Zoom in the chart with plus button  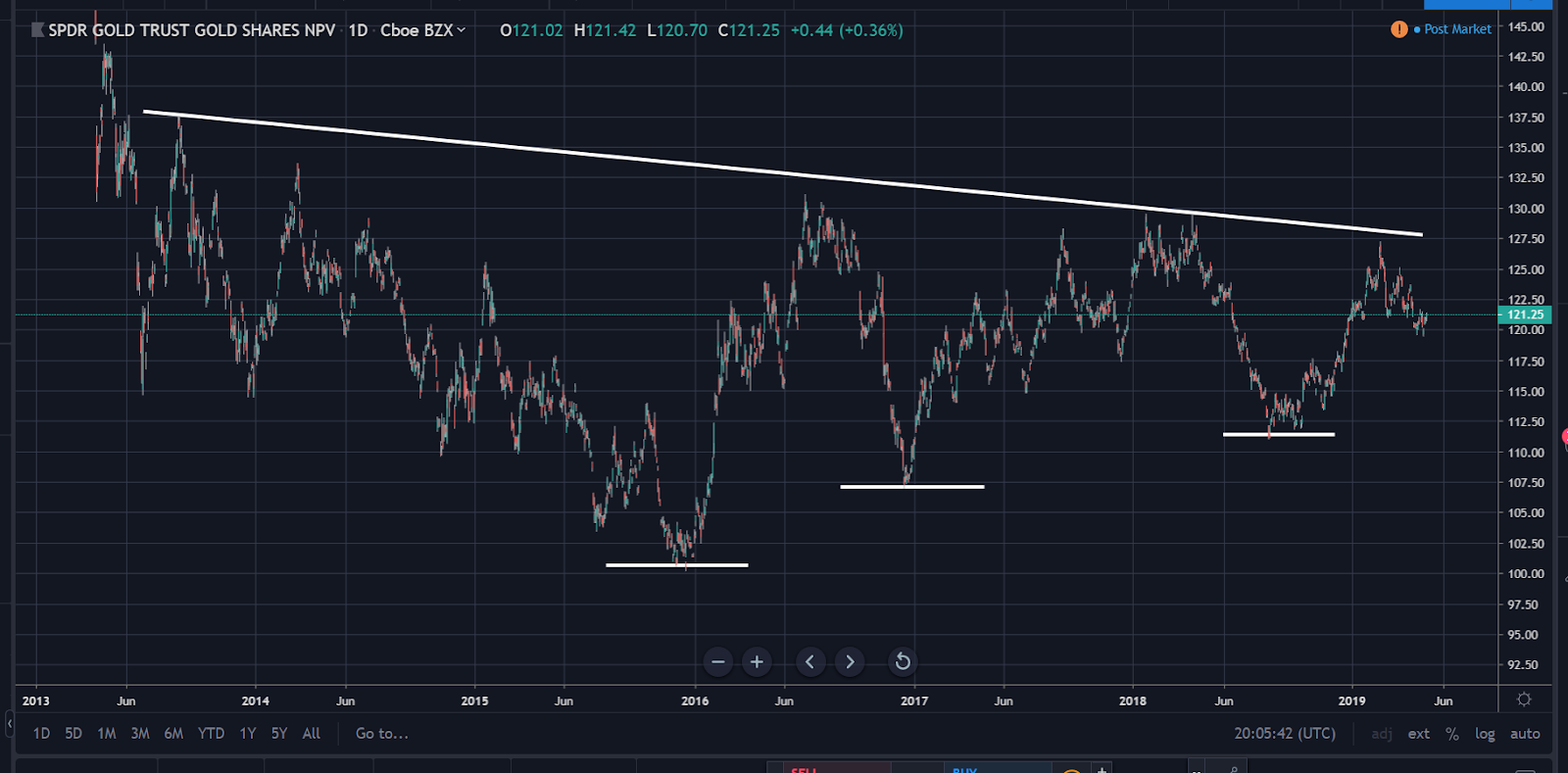pyautogui.click(x=757, y=662)
